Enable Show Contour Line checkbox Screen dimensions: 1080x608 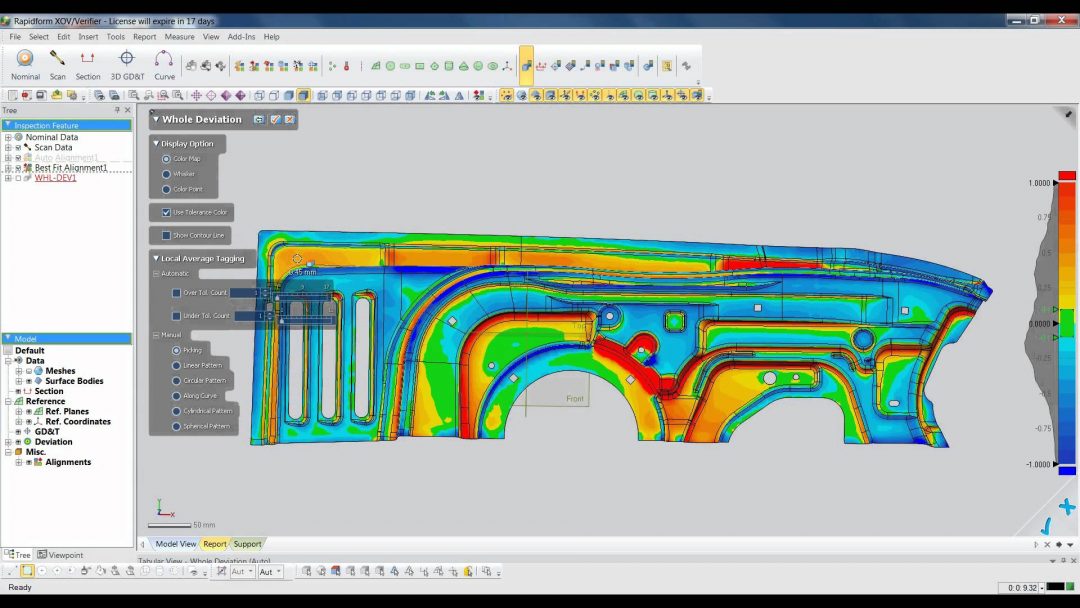pyautogui.click(x=166, y=235)
